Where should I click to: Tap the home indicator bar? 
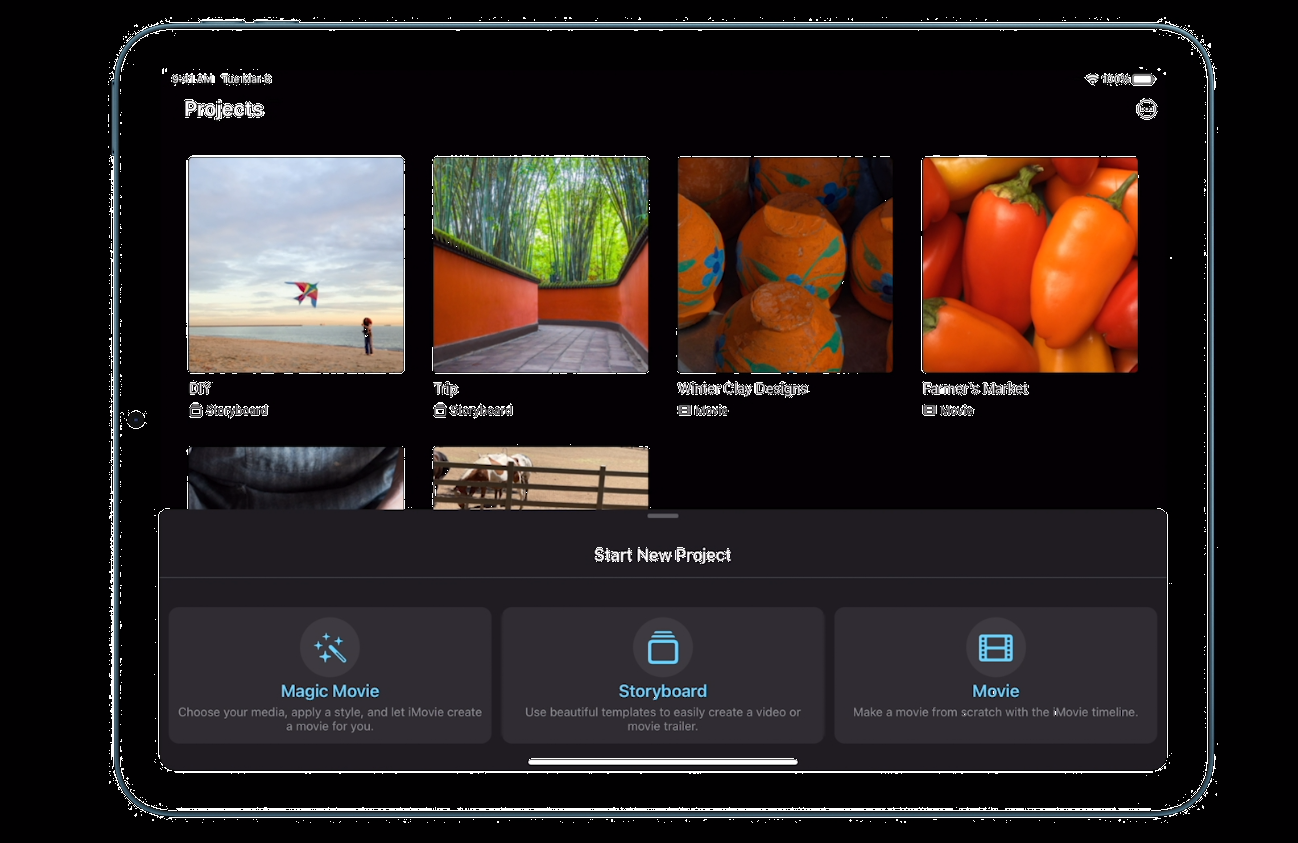pos(662,762)
